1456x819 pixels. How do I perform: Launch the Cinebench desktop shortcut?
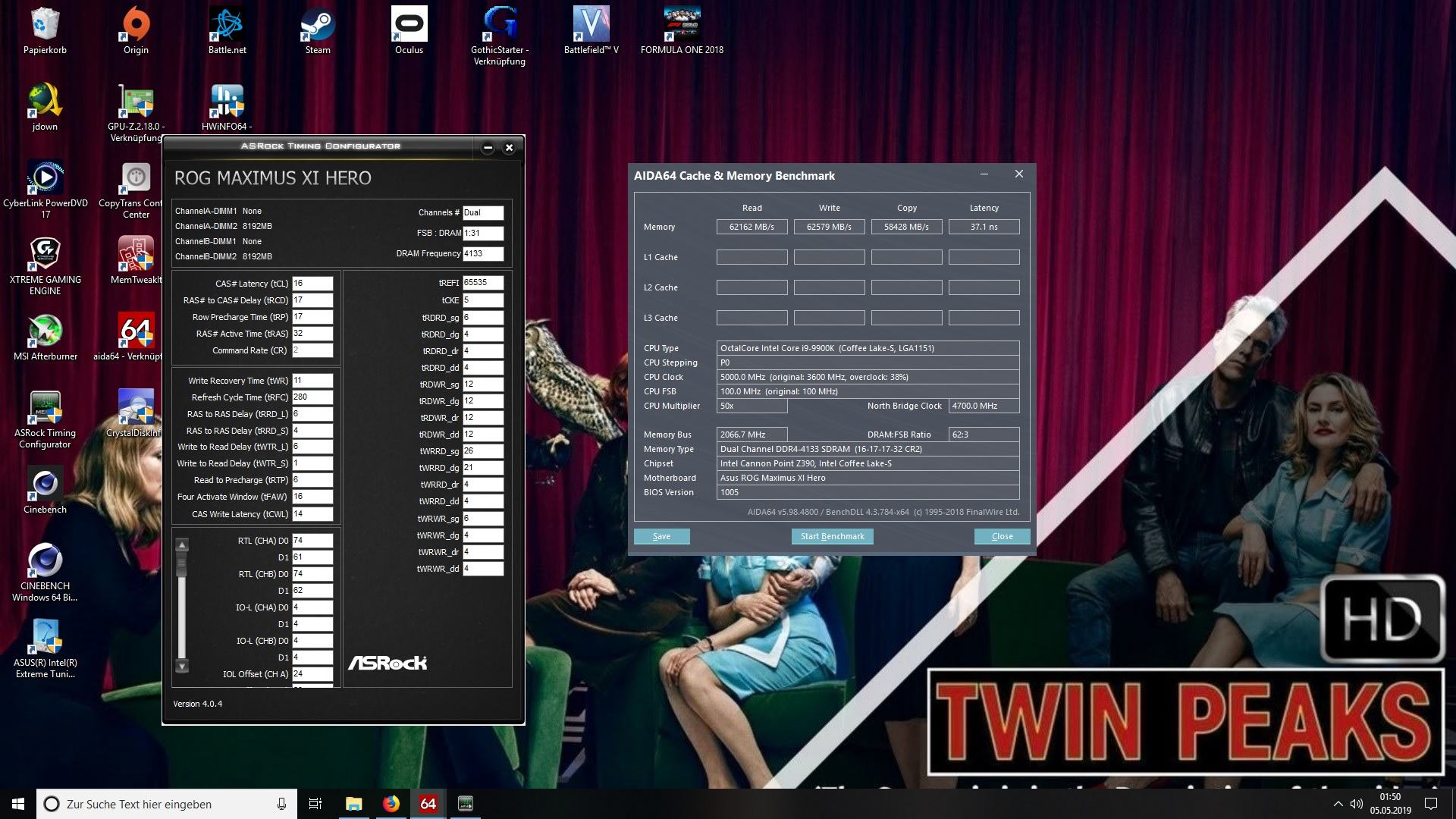(x=45, y=491)
